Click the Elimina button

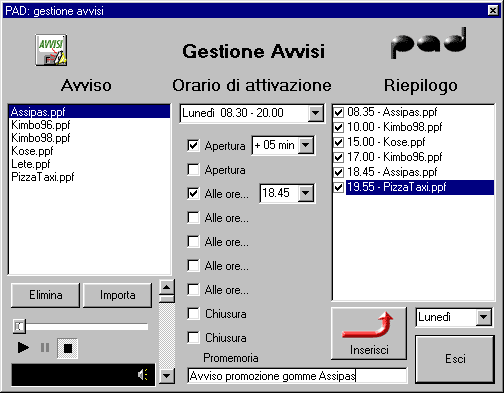tap(45, 295)
